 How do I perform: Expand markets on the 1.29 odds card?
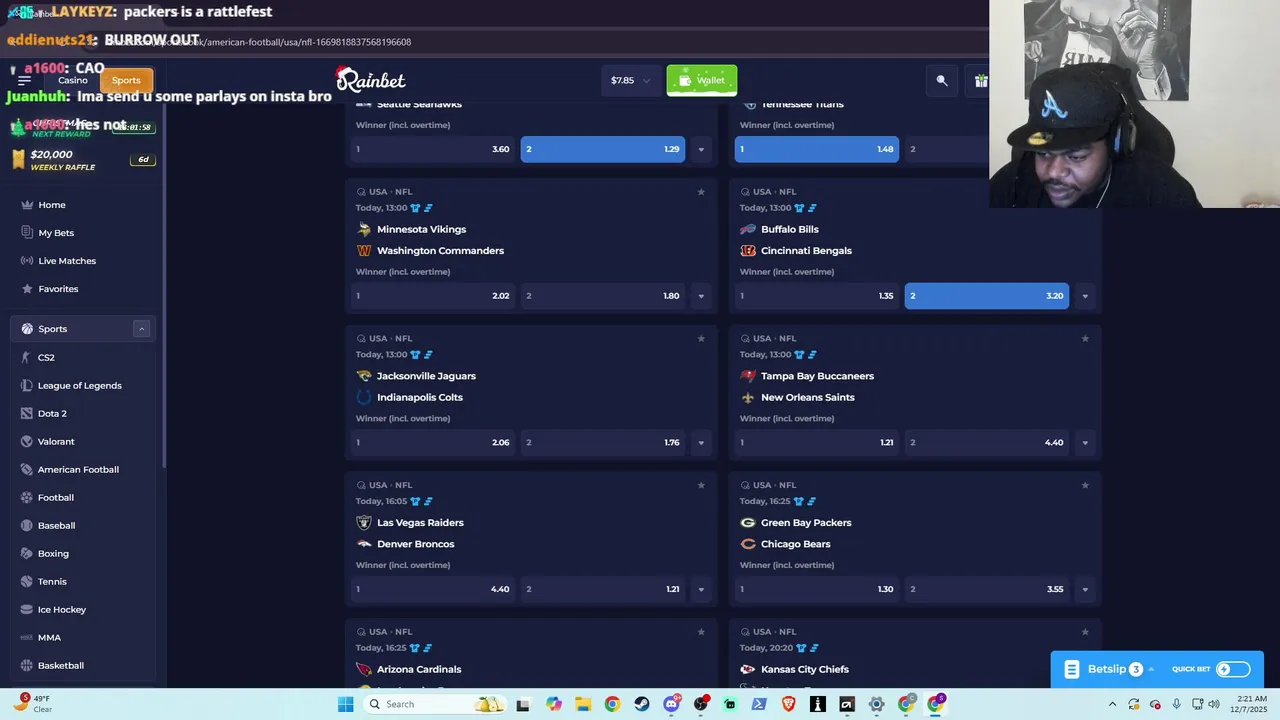[x=701, y=149]
